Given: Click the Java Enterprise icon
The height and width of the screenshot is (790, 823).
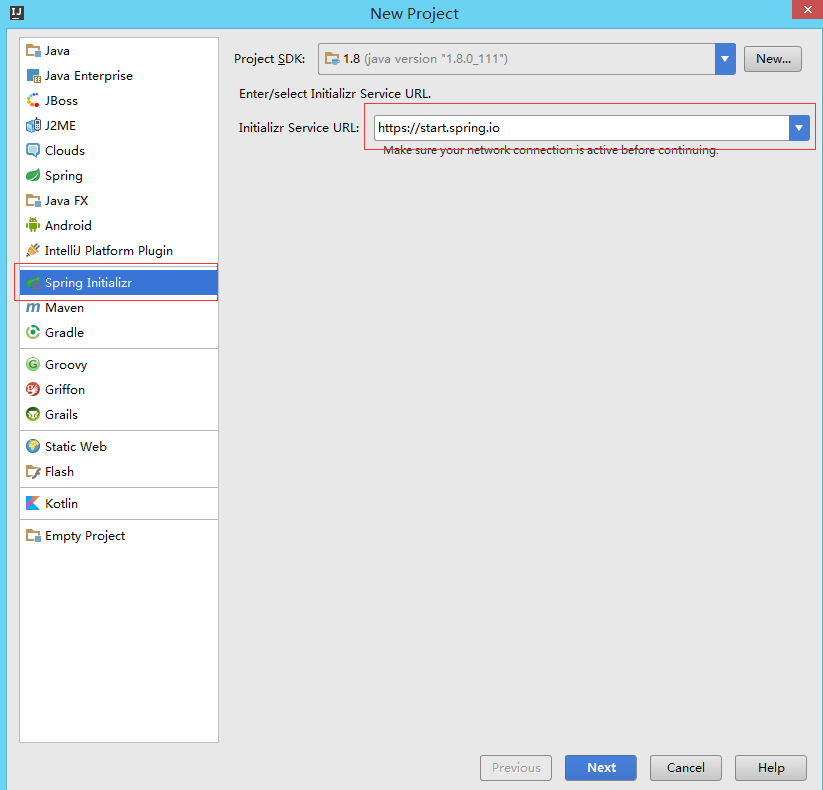Looking at the screenshot, I should click(33, 76).
